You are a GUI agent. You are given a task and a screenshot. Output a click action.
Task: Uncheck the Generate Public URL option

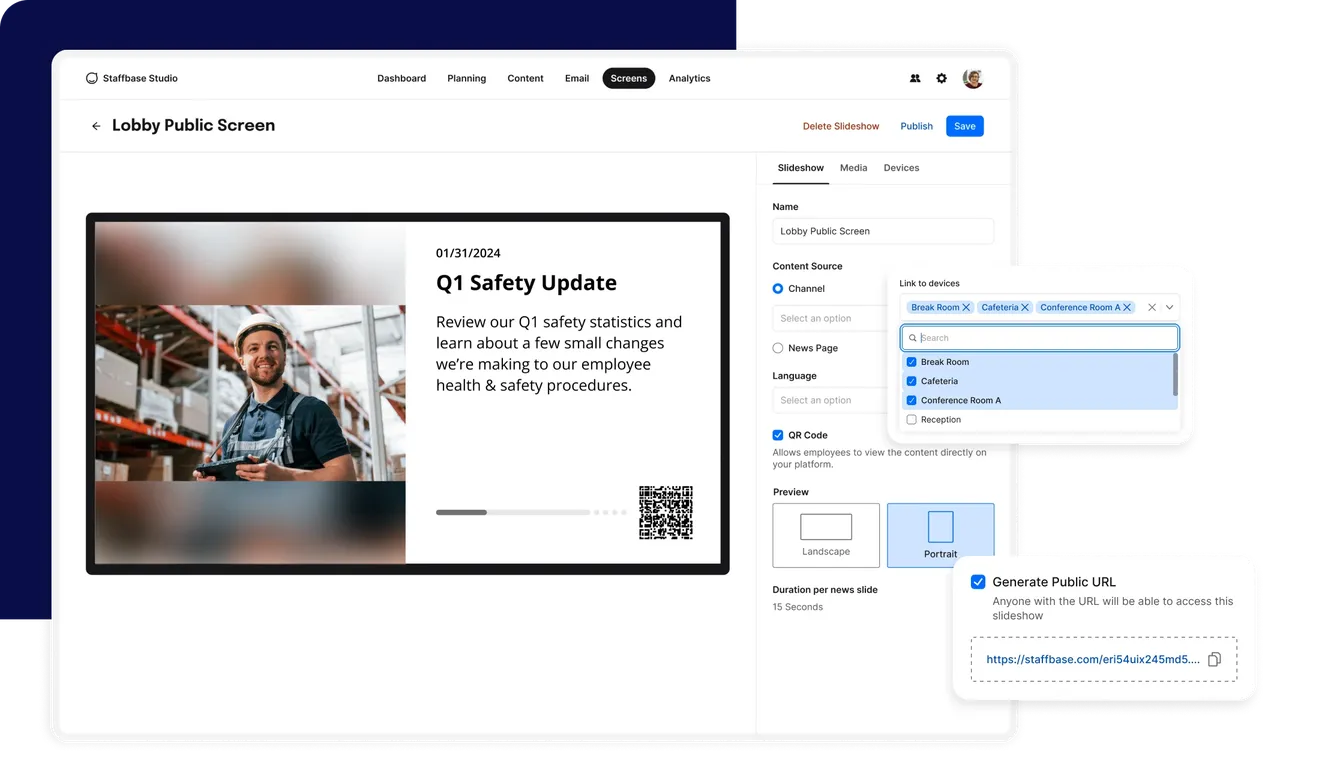[x=977, y=581]
